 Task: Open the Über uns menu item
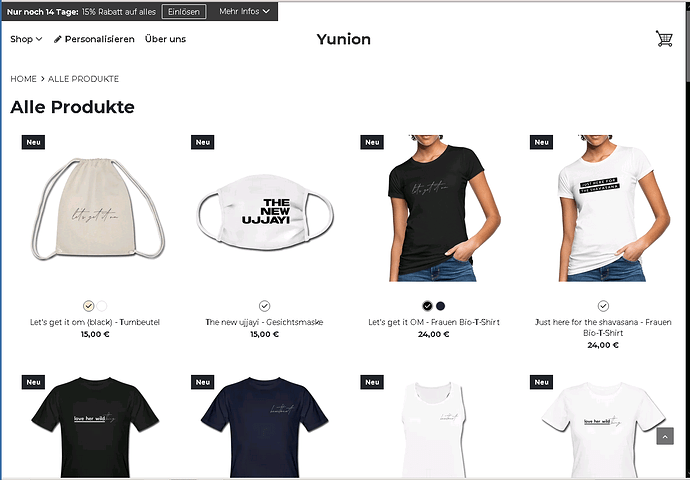(x=165, y=39)
